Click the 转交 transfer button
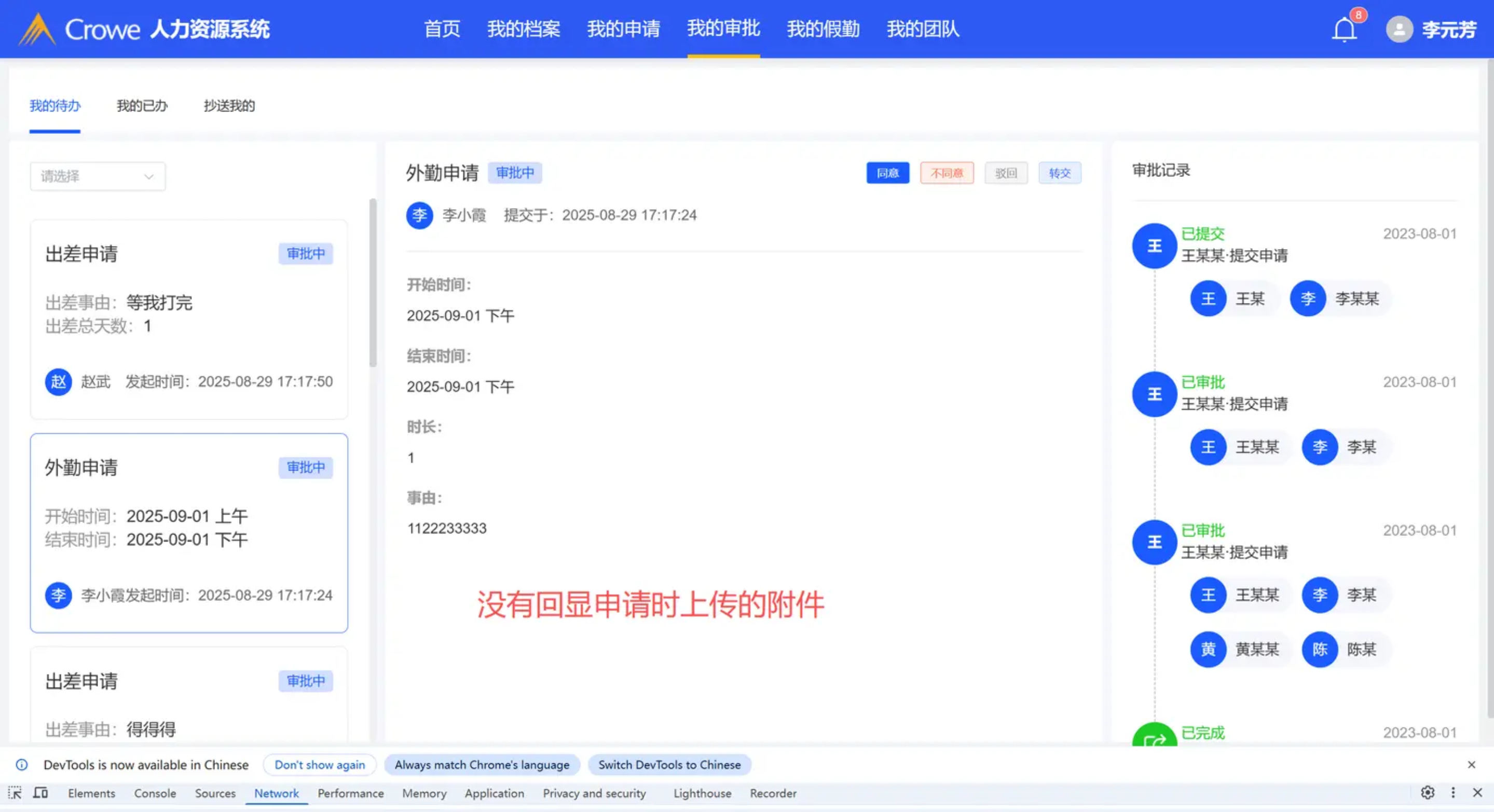Screen dimensions: 1494x812 1059,173
